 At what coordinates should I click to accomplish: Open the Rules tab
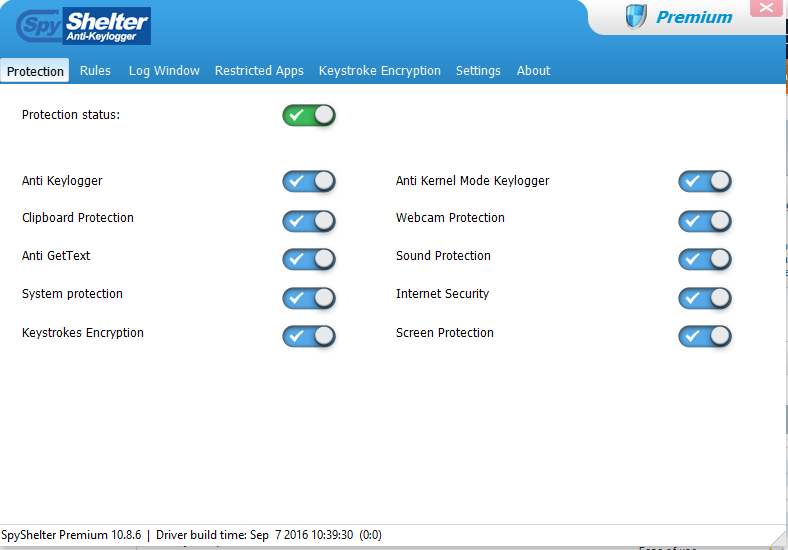pyautogui.click(x=95, y=70)
